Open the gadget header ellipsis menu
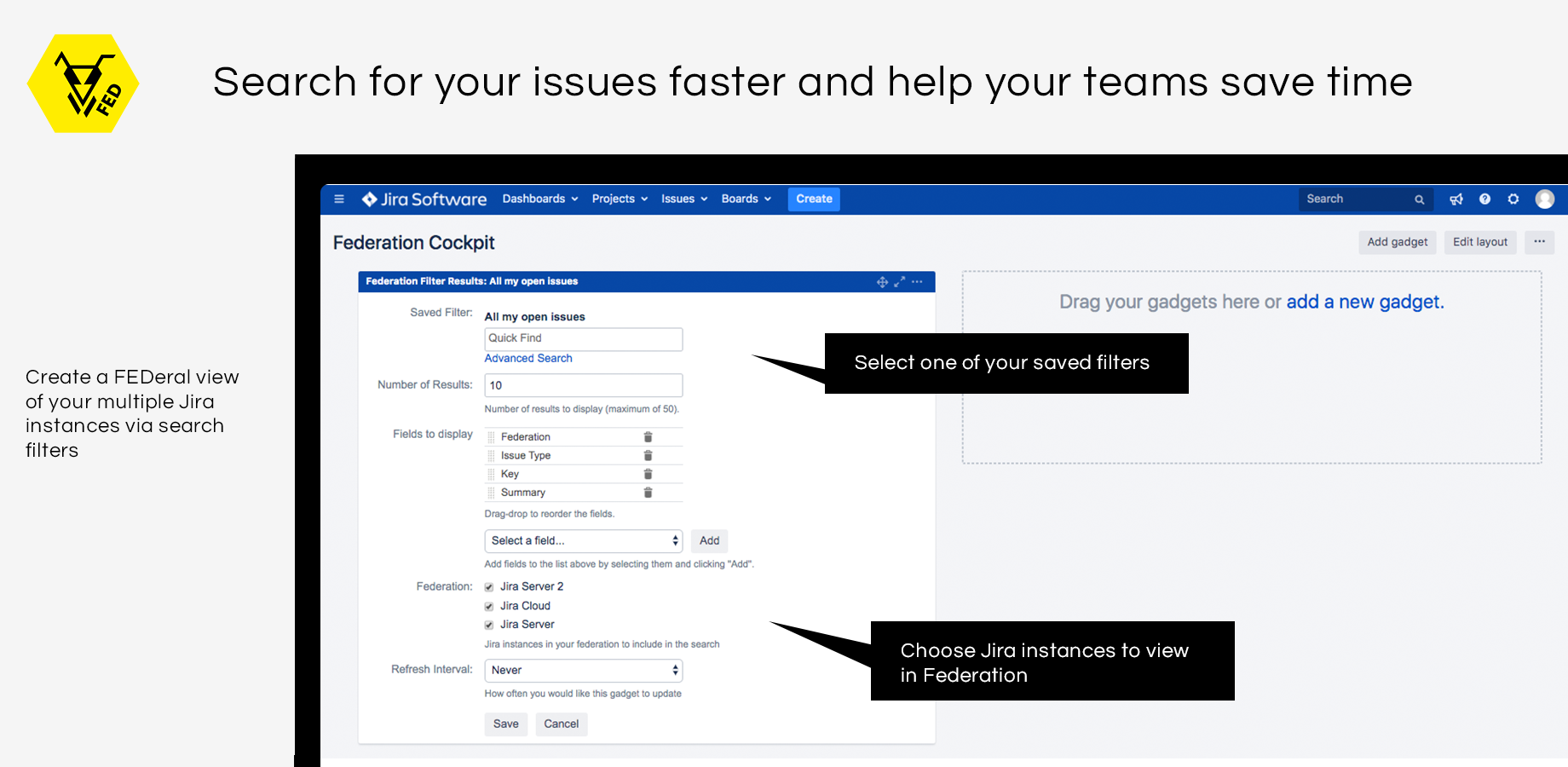1568x767 pixels. click(917, 282)
